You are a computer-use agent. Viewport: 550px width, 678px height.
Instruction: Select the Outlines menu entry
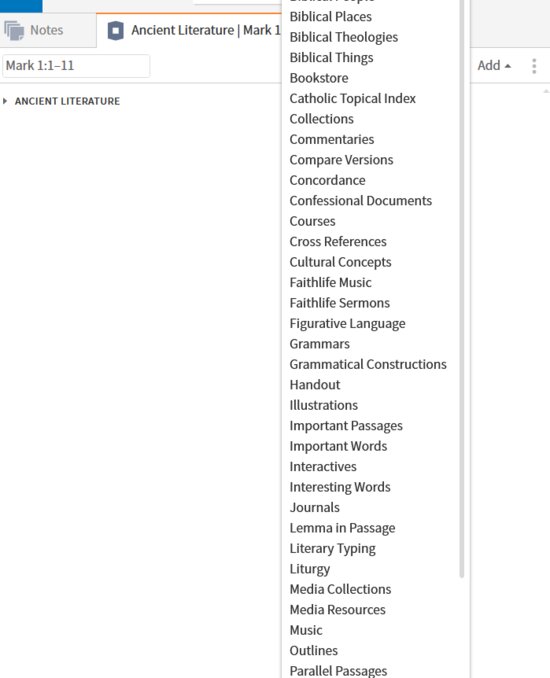coord(313,651)
